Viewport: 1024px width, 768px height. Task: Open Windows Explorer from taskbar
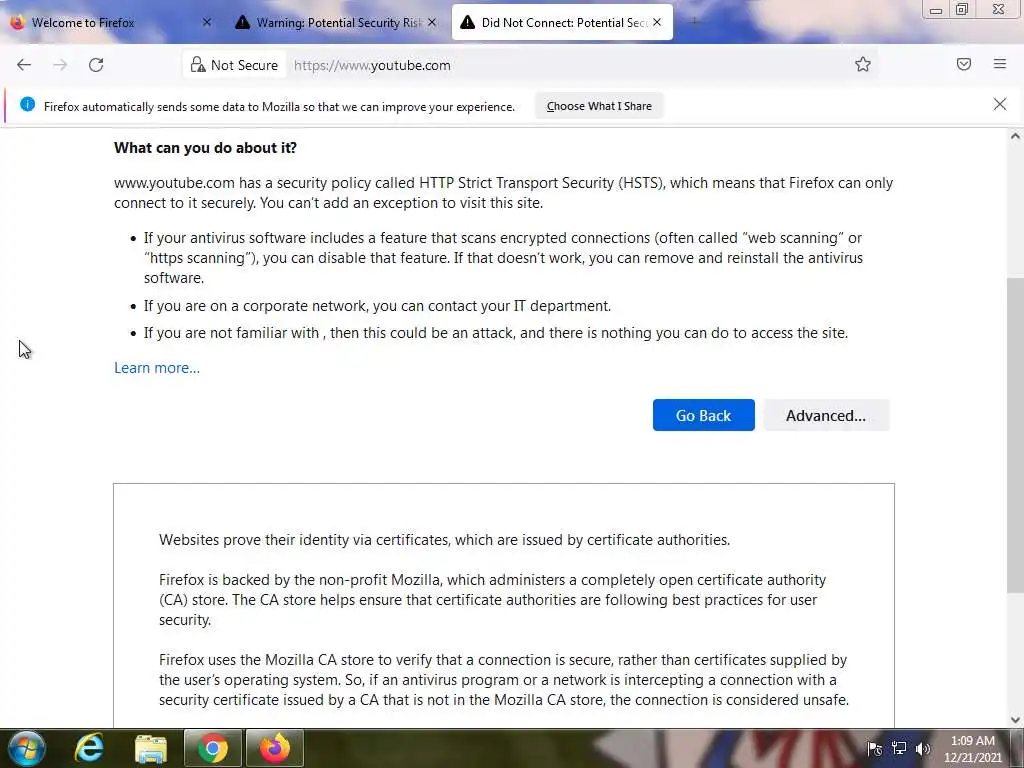[151, 748]
